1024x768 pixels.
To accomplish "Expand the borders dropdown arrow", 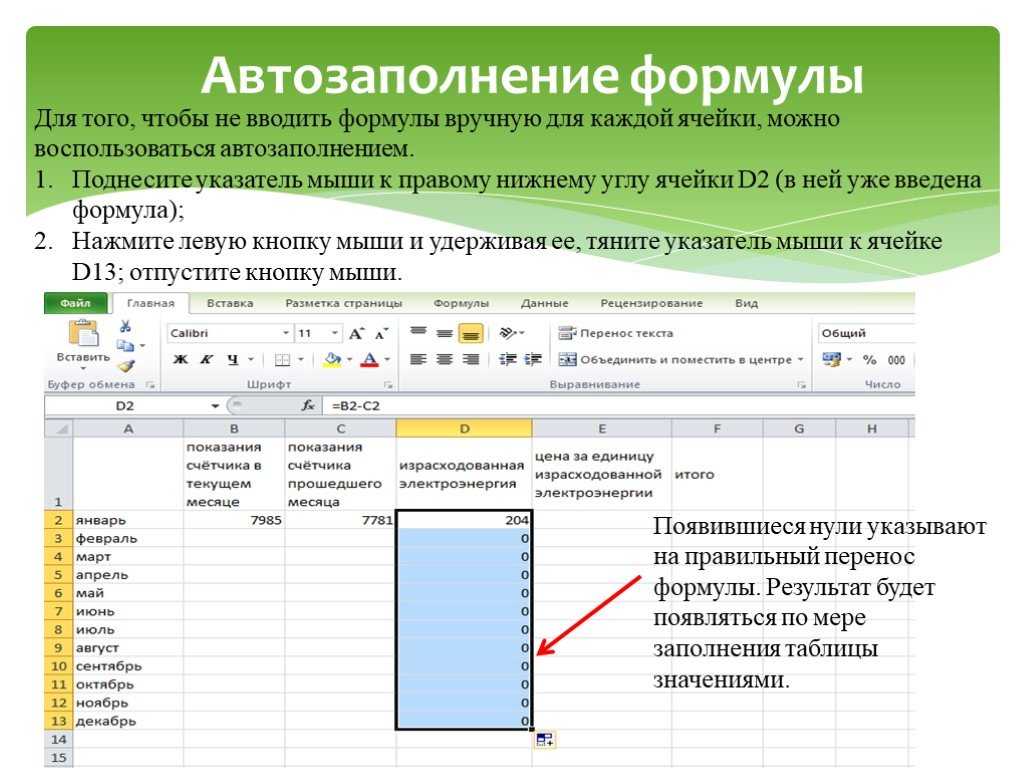I will point(301,359).
